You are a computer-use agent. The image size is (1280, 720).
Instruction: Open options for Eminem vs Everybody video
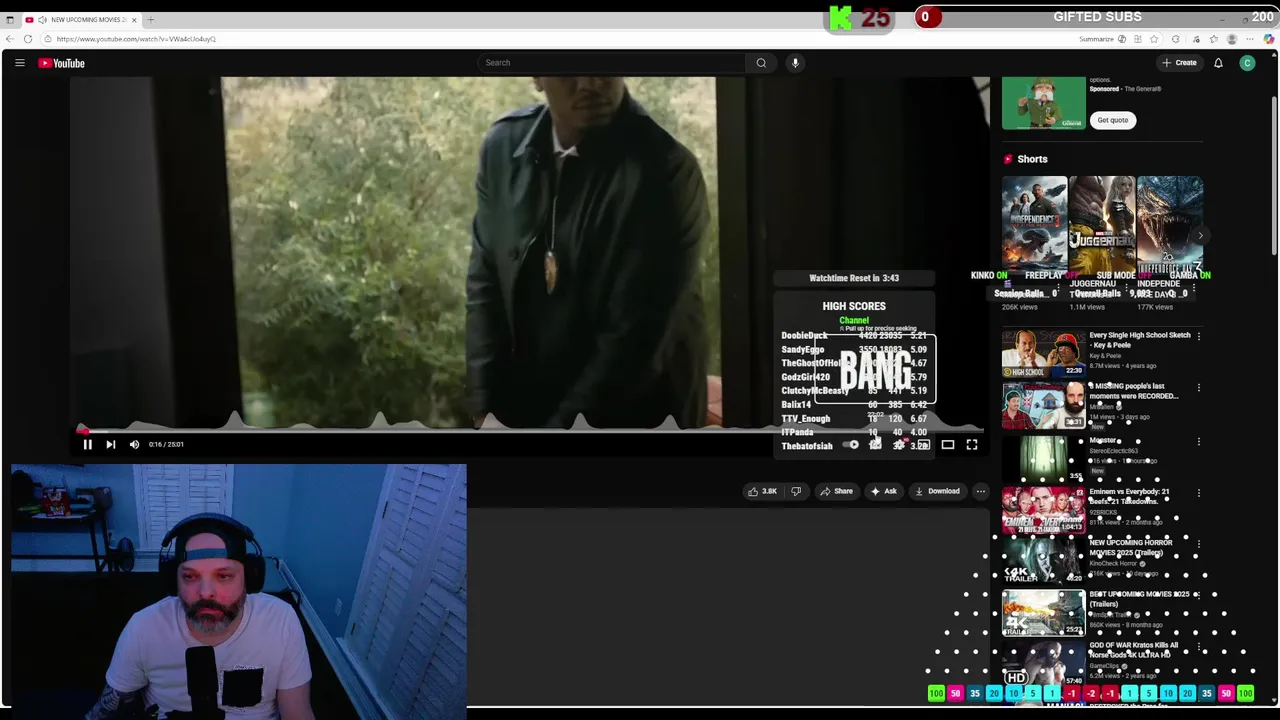click(x=1198, y=493)
